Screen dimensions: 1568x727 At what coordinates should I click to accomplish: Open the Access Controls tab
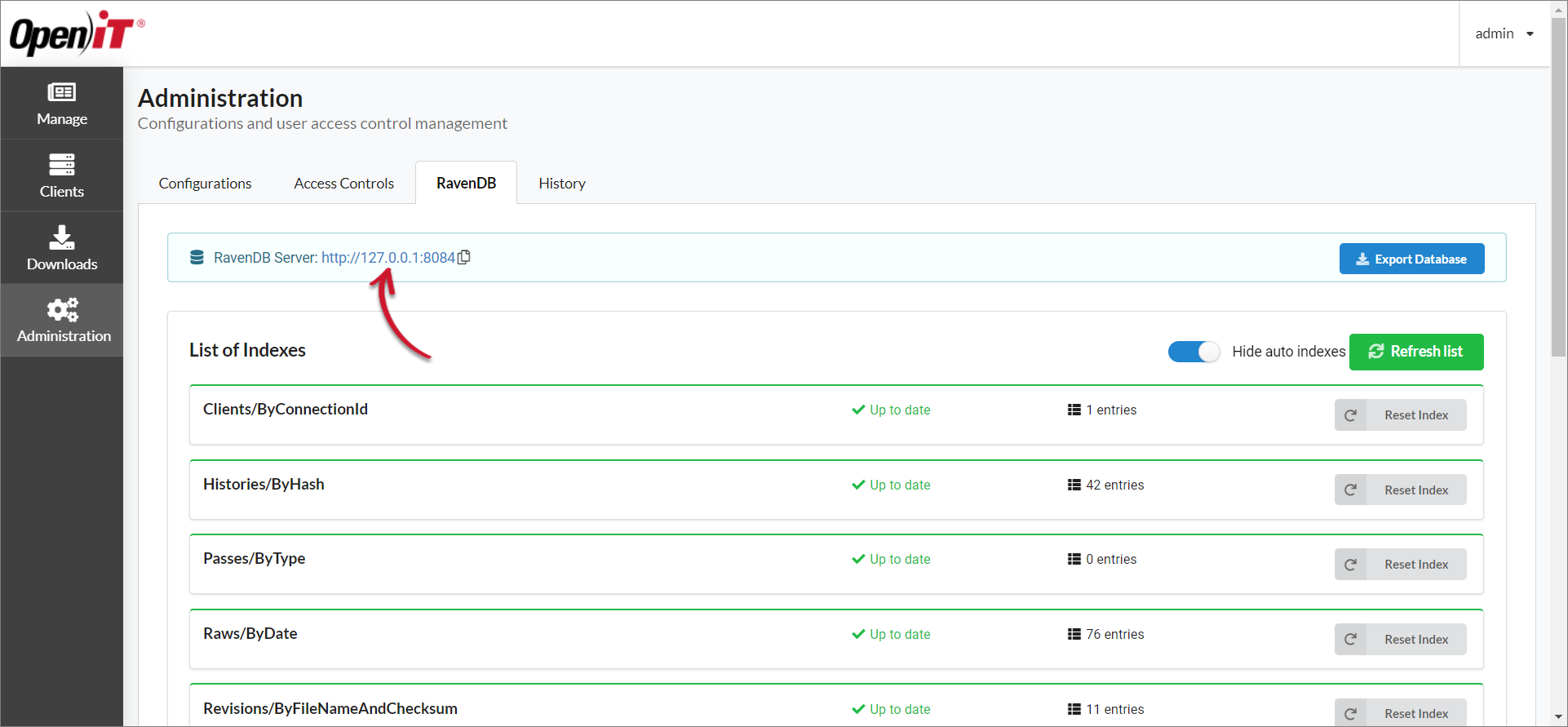click(343, 184)
